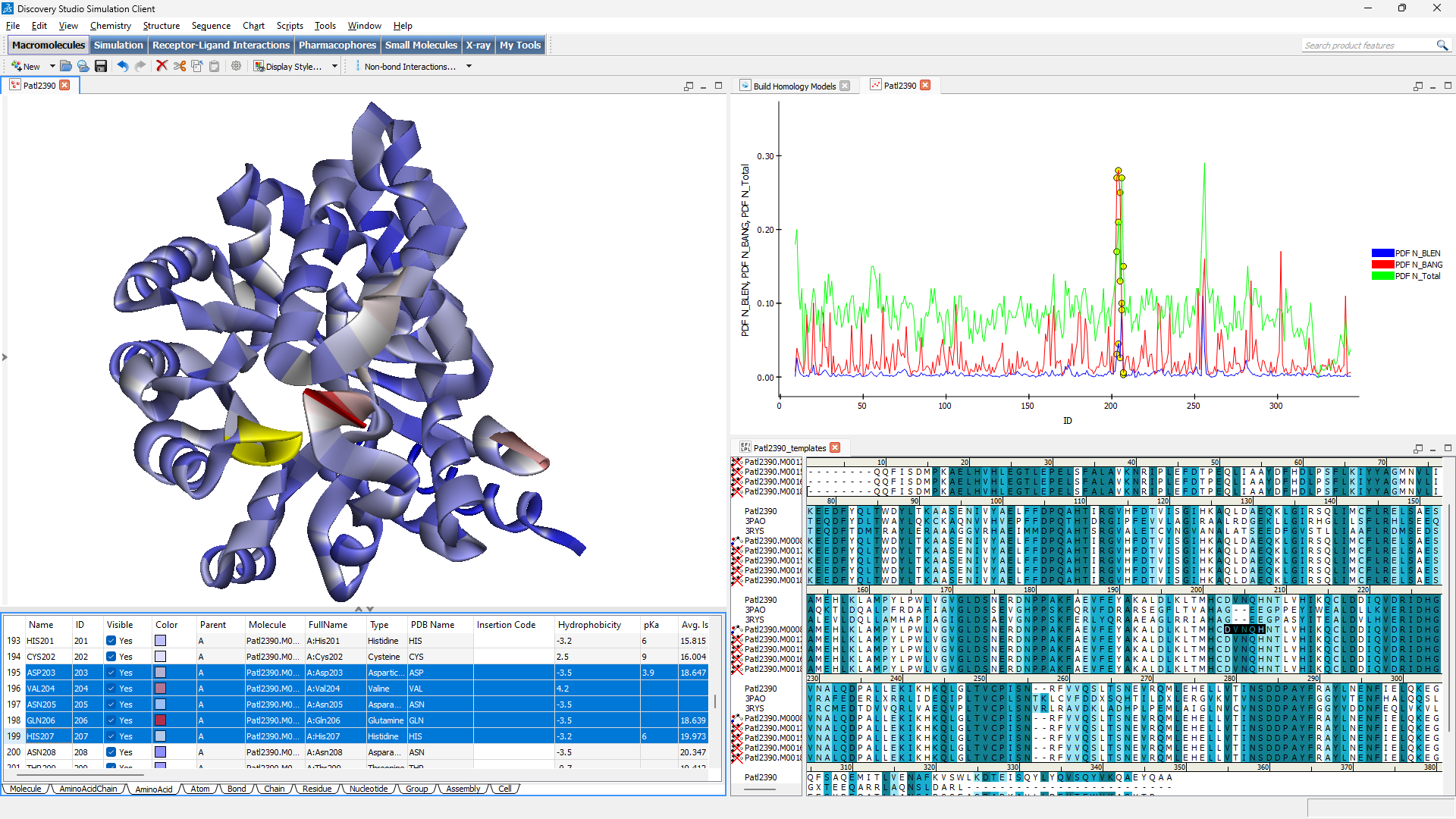Expand the collapsed left side panel arrow

click(x=5, y=357)
